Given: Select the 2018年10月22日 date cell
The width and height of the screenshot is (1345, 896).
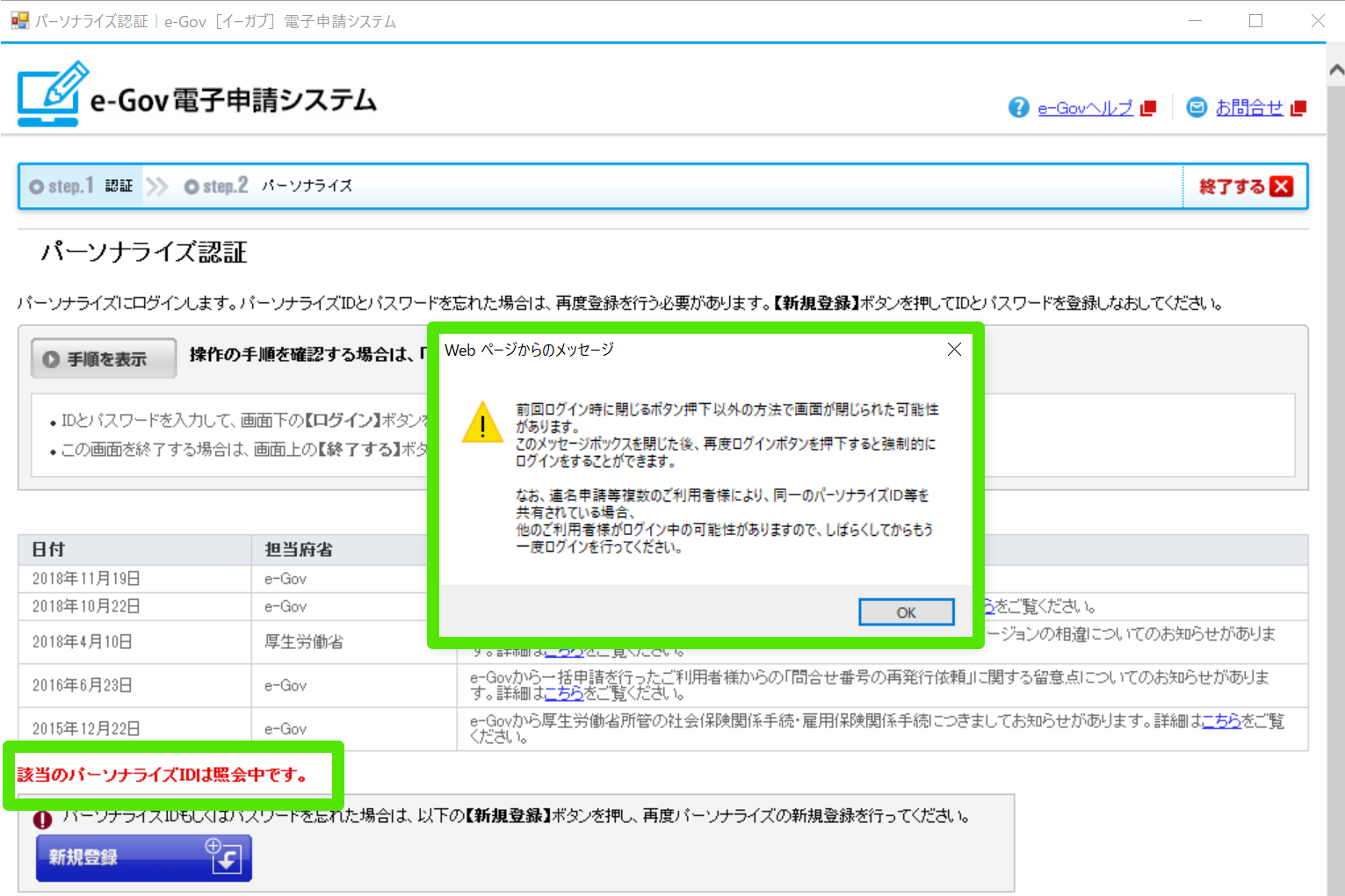Looking at the screenshot, I should pyautogui.click(x=135, y=606).
